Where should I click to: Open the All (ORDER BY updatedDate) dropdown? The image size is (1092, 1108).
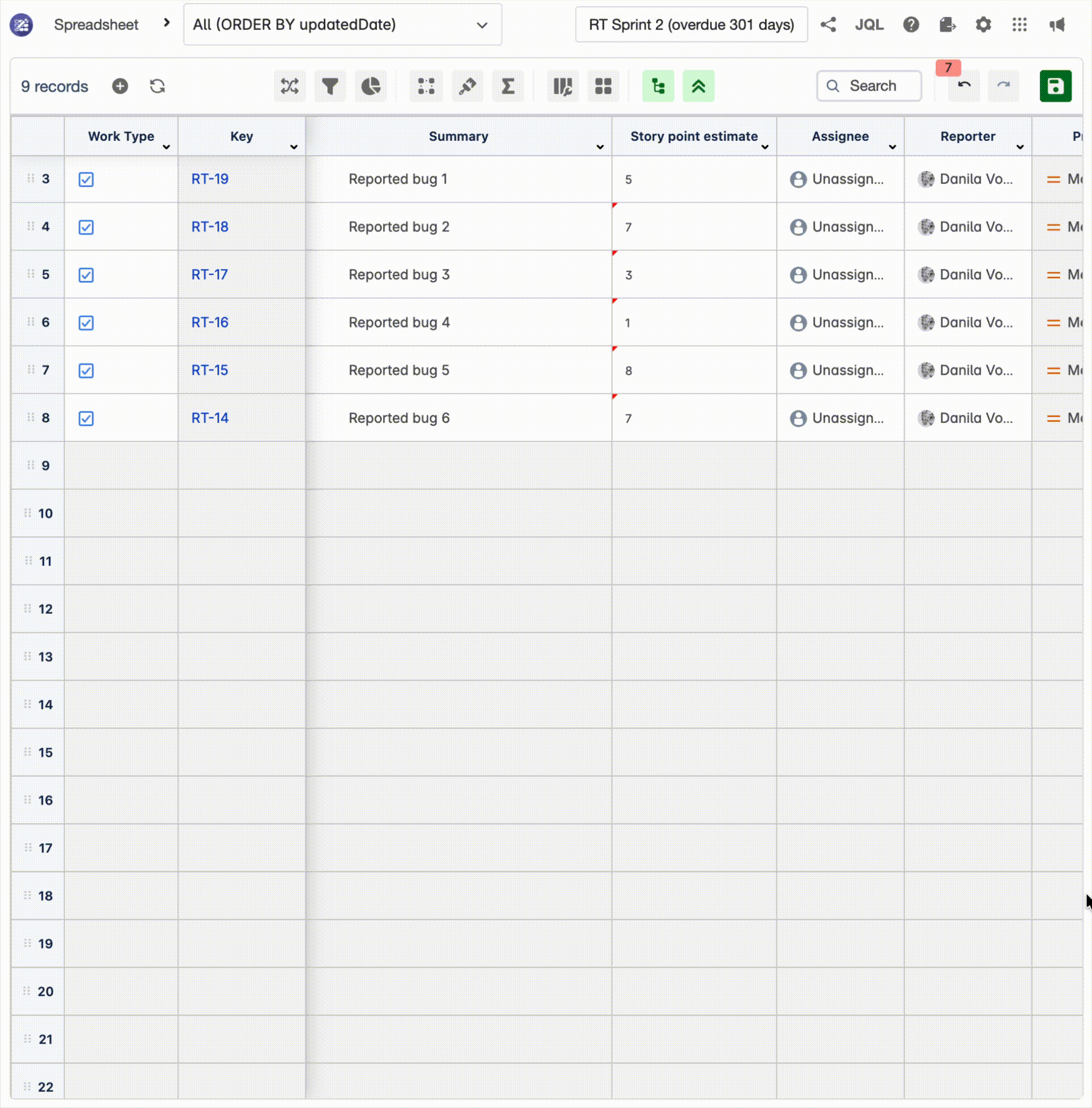click(342, 24)
